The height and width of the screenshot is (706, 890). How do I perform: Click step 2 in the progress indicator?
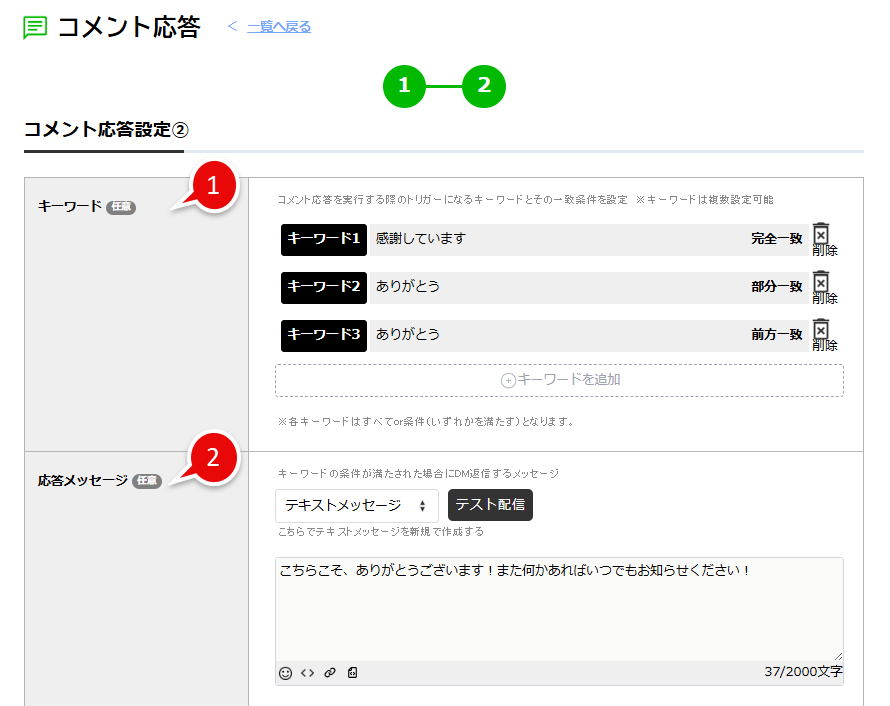click(x=484, y=87)
